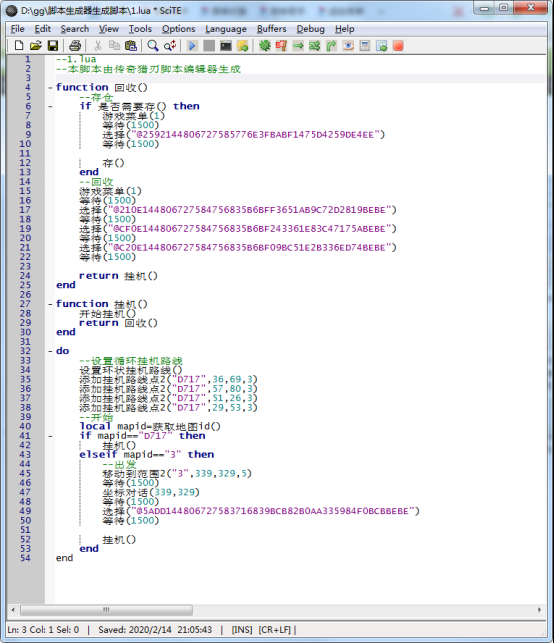Screen dimensions: 554x643
Task: Click the Find magnifier icon
Action: (x=153, y=46)
